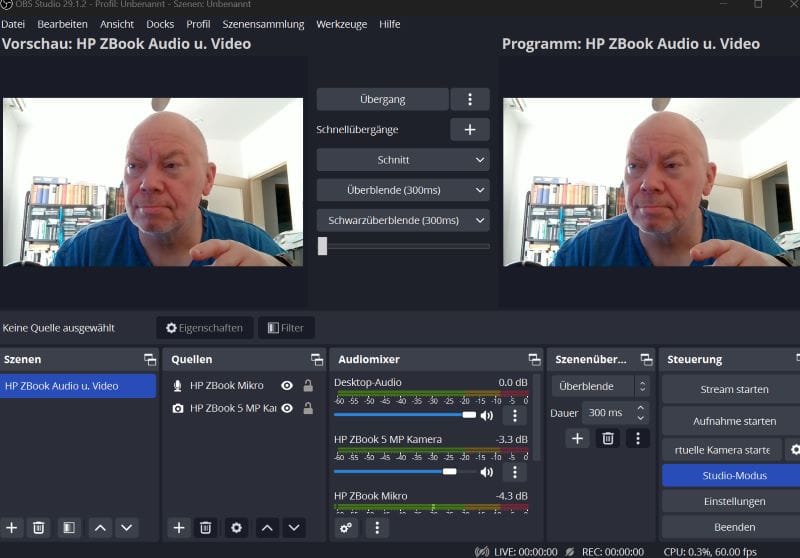The width and height of the screenshot is (800, 558).
Task: Adjust Desktop-Audio volume slider
Action: 405,415
